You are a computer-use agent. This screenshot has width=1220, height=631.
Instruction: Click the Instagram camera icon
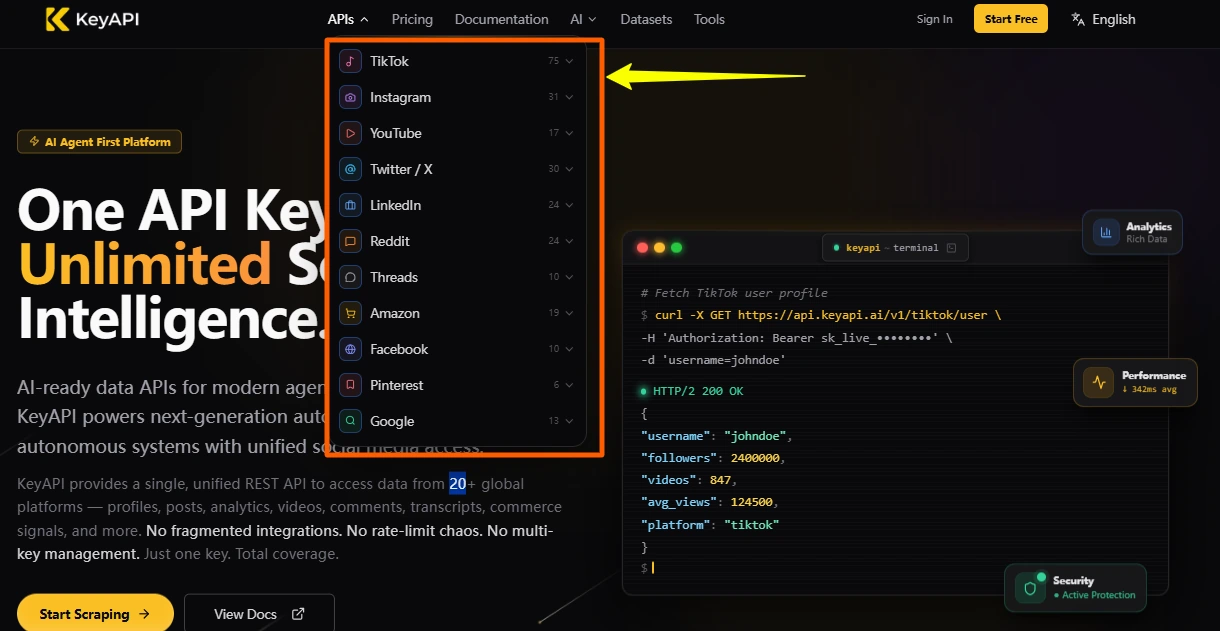click(x=350, y=97)
